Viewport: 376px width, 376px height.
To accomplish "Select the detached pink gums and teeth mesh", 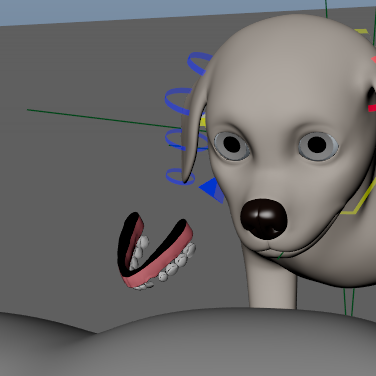I will coord(156,251).
